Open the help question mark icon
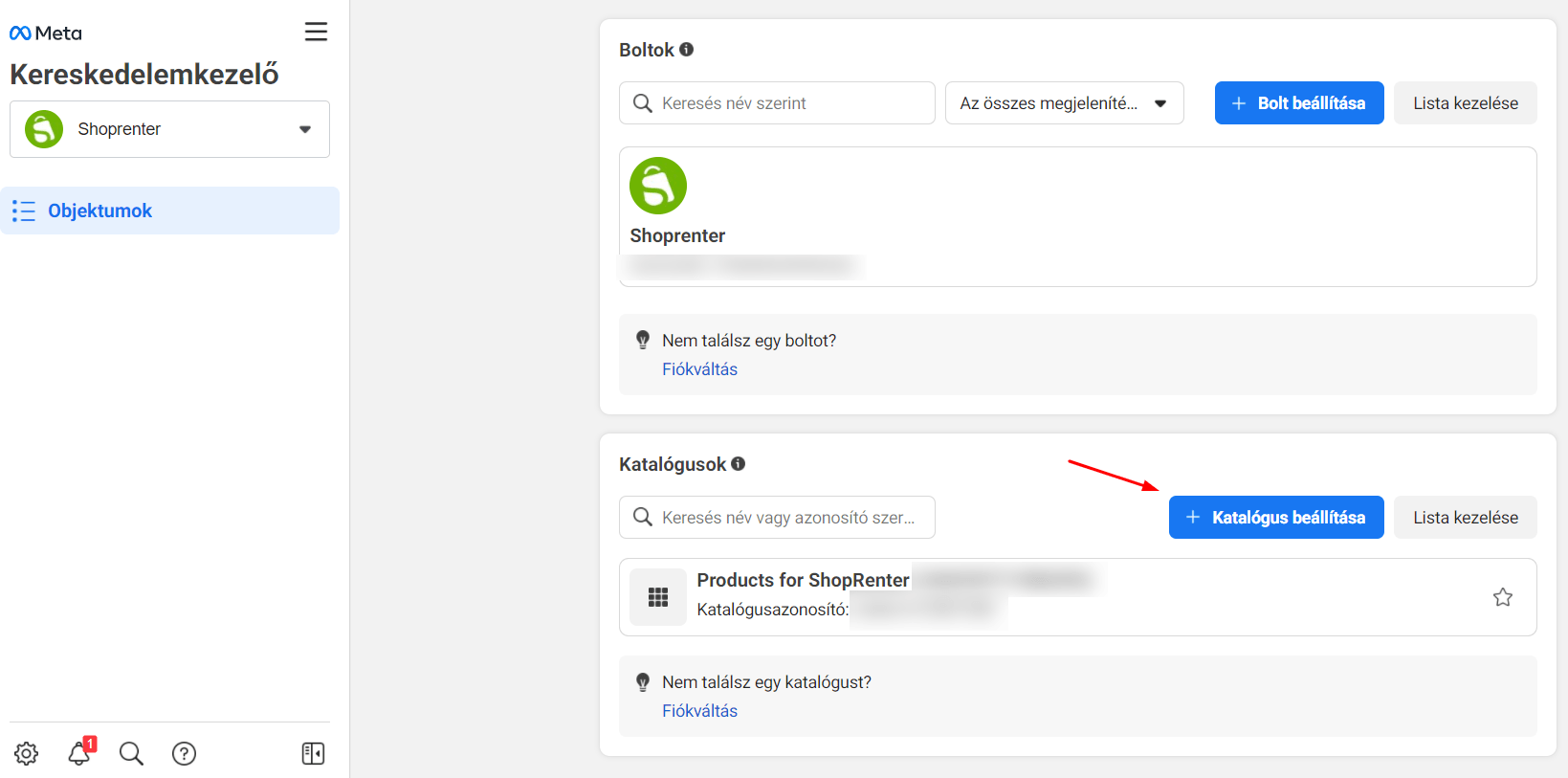The height and width of the screenshot is (778, 1568). 184,753
